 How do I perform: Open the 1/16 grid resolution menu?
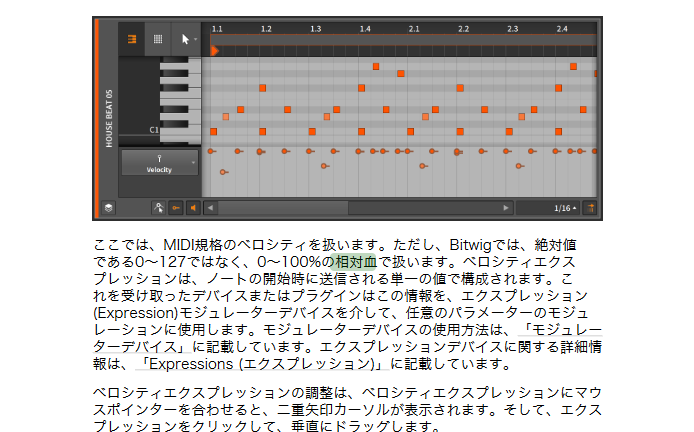coord(549,208)
